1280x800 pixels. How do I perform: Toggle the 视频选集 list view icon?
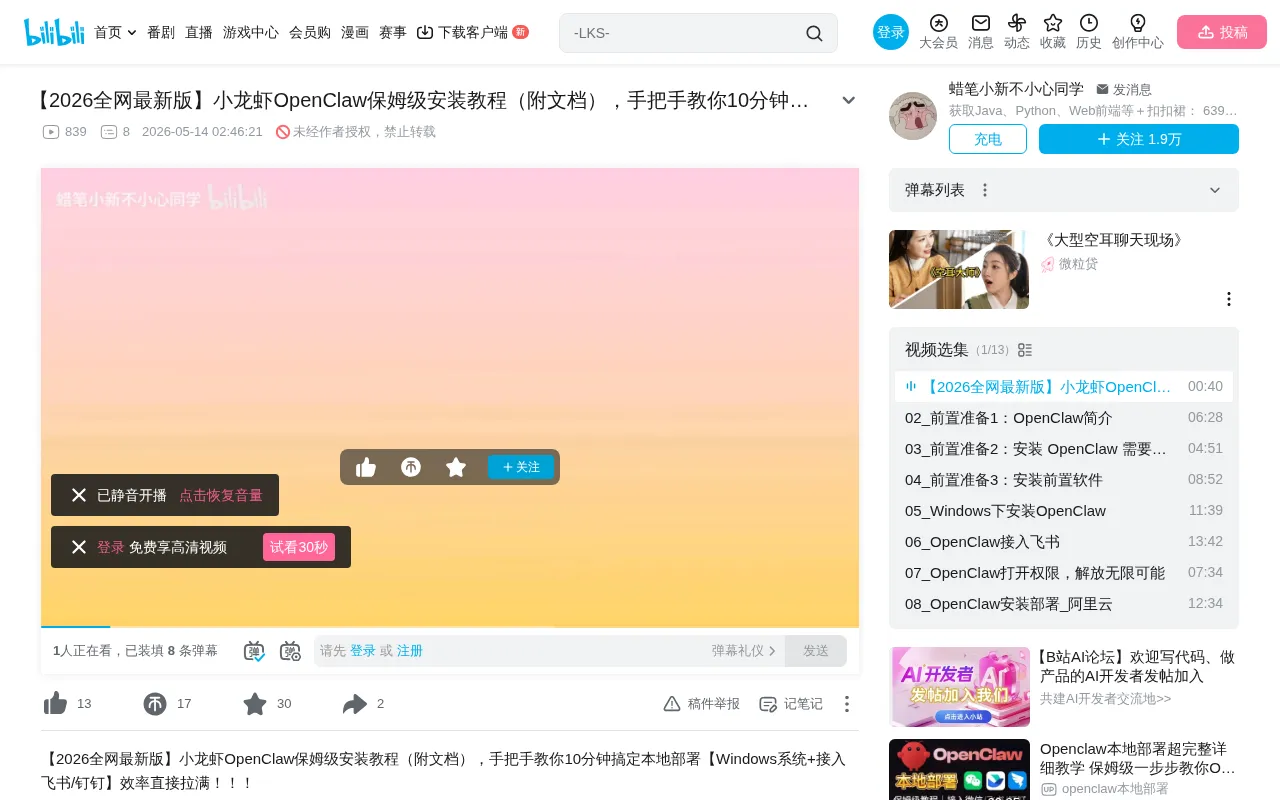pos(1025,350)
